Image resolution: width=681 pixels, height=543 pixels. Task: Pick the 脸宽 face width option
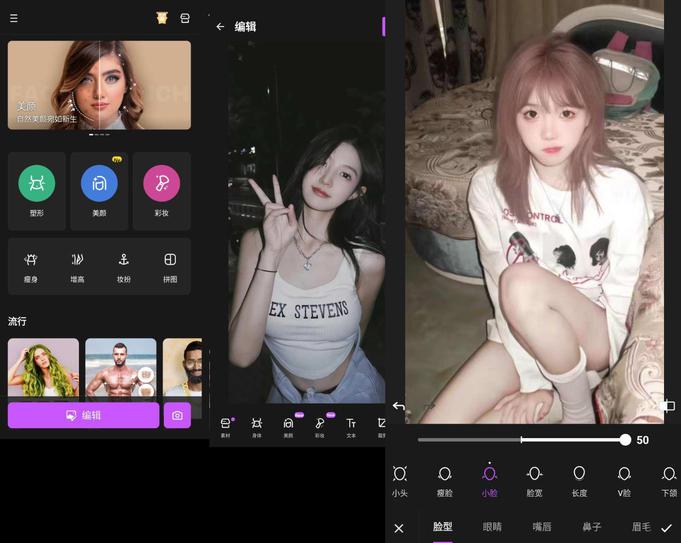click(x=534, y=479)
